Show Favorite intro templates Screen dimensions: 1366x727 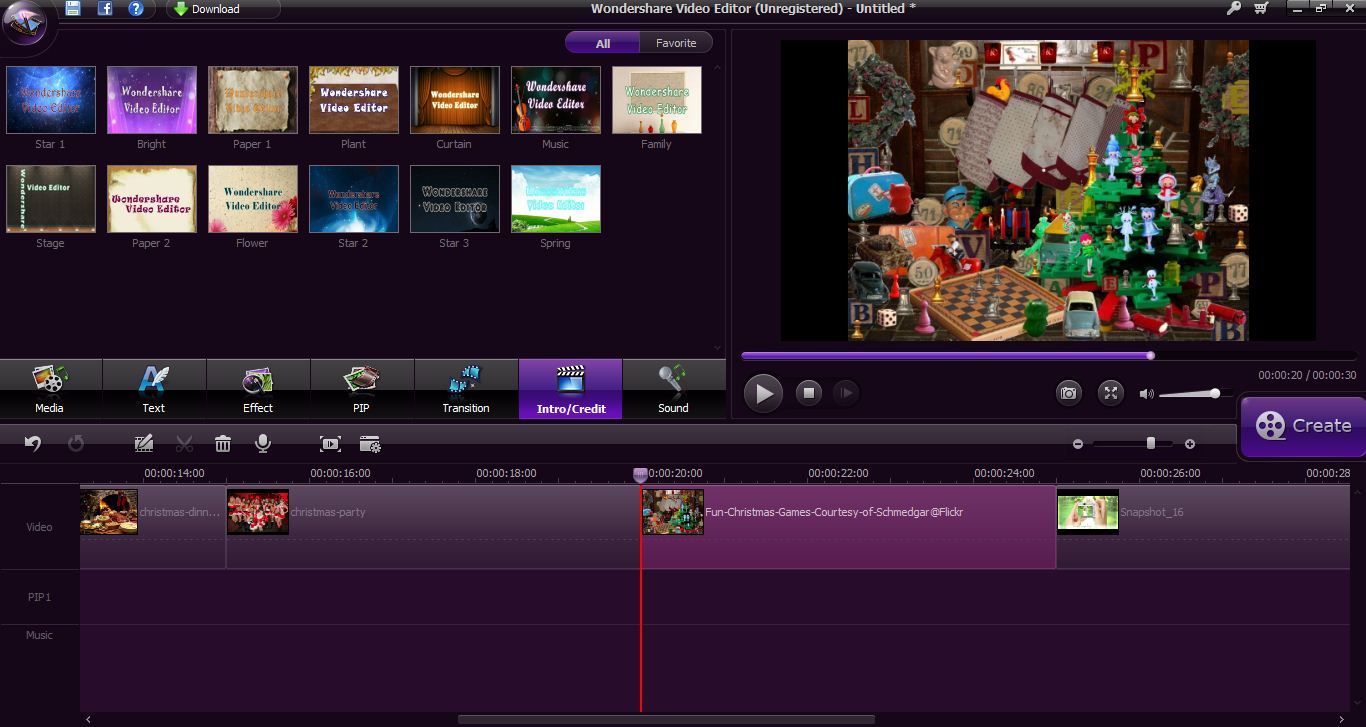point(676,43)
